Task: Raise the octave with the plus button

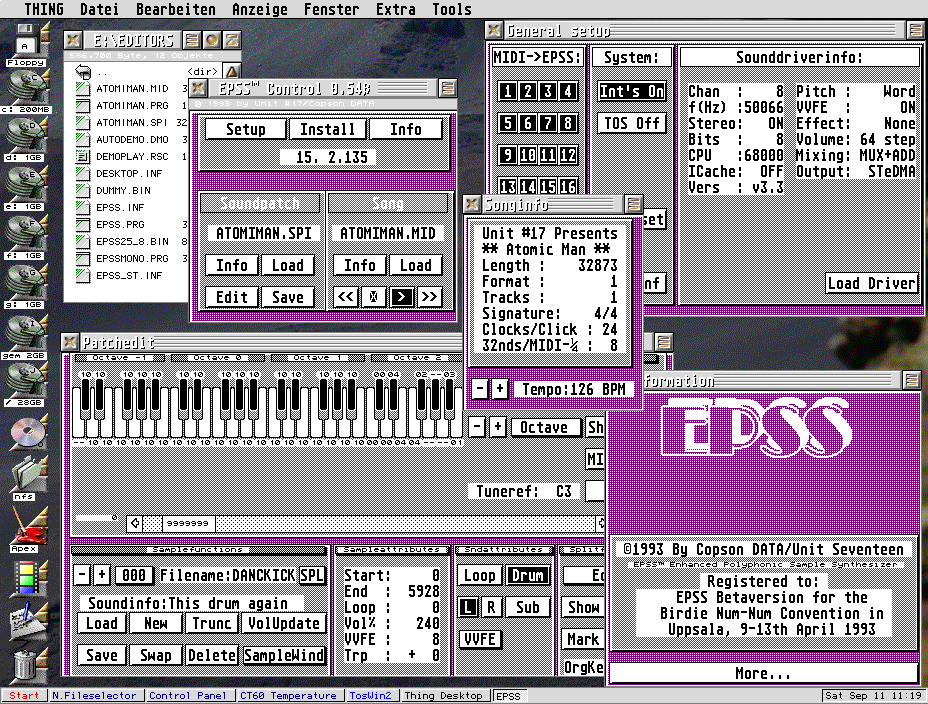Action: [x=498, y=427]
